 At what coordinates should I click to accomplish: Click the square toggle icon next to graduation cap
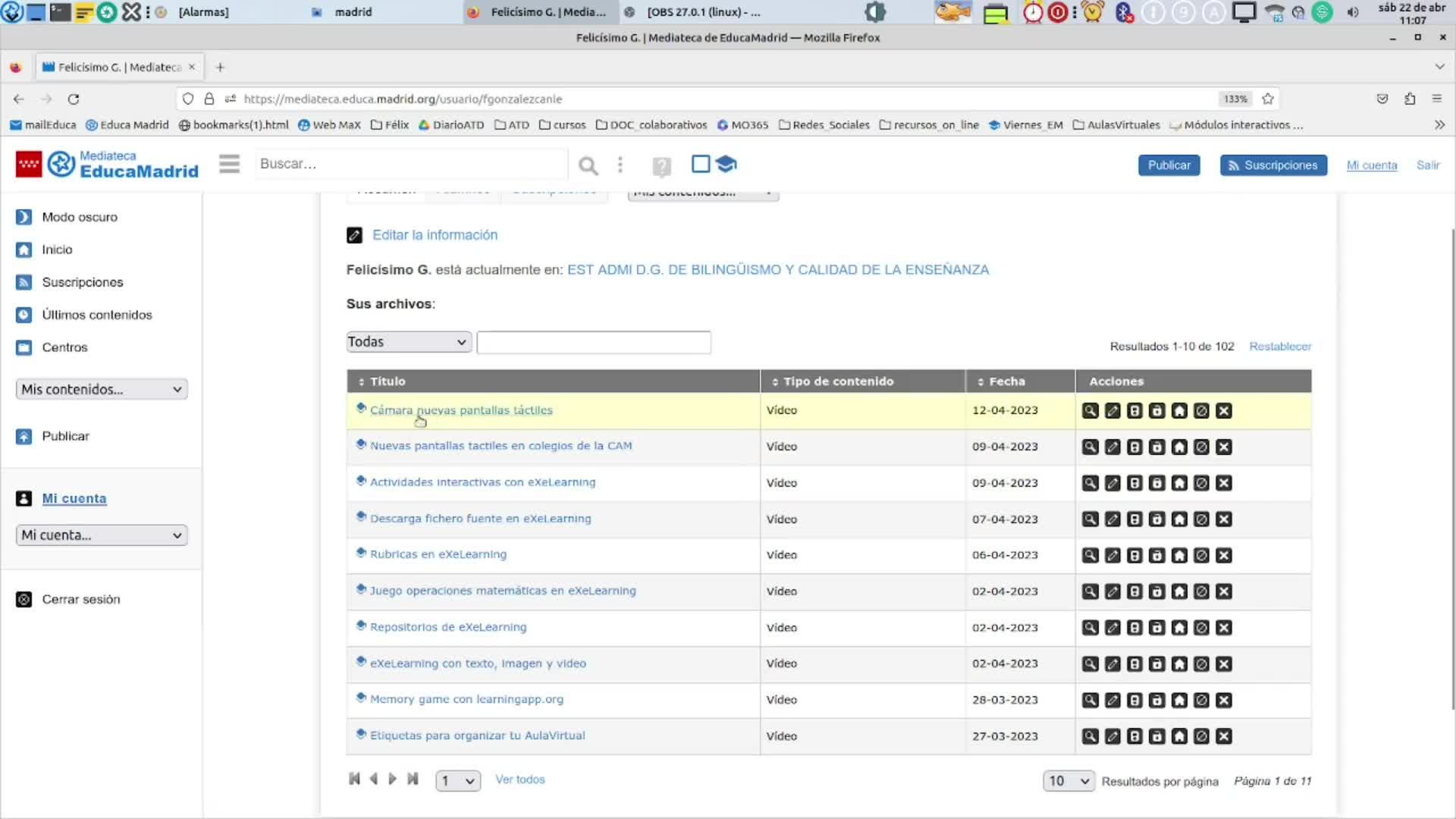(701, 164)
